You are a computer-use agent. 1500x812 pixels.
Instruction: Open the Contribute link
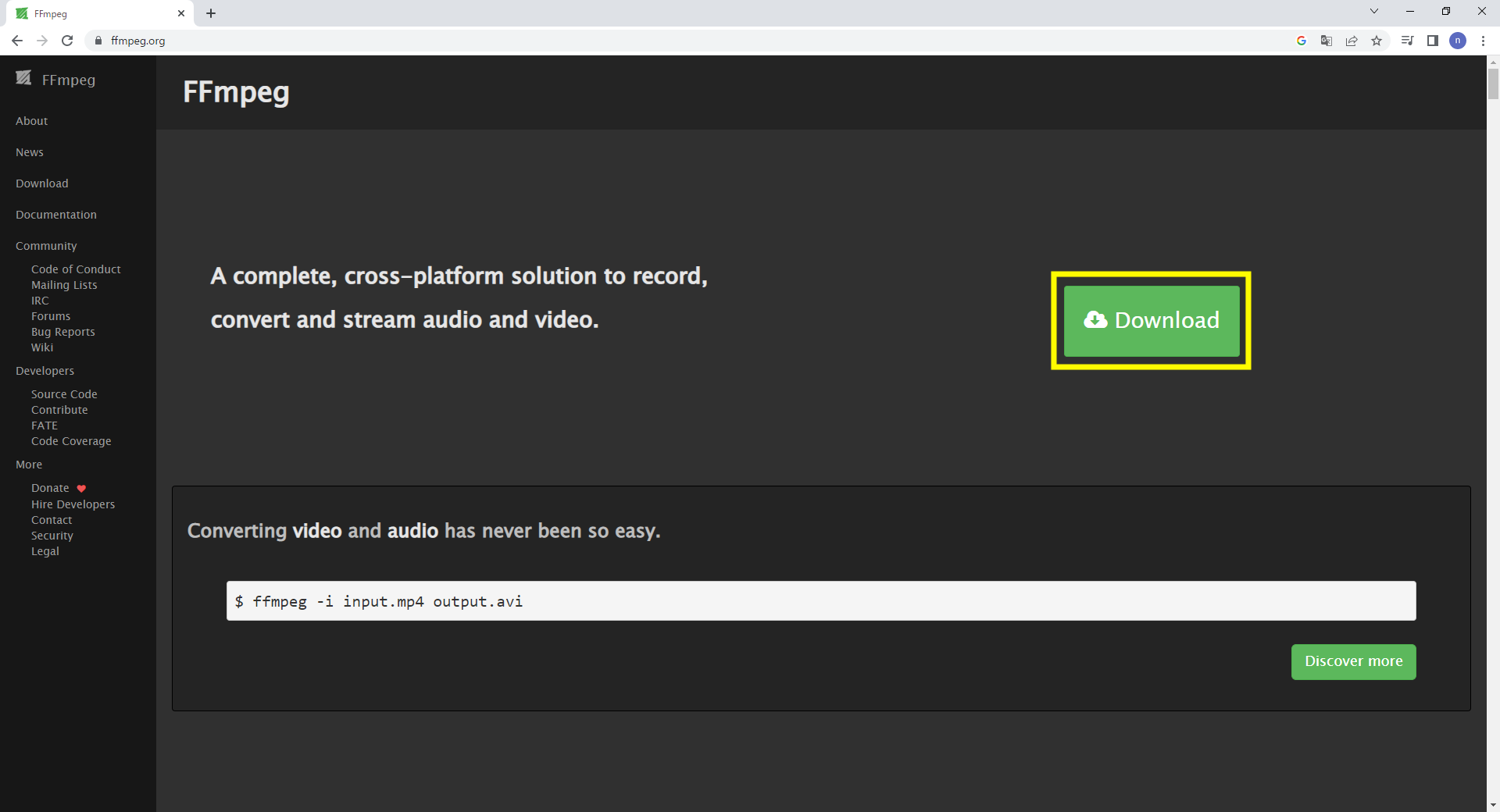point(59,410)
